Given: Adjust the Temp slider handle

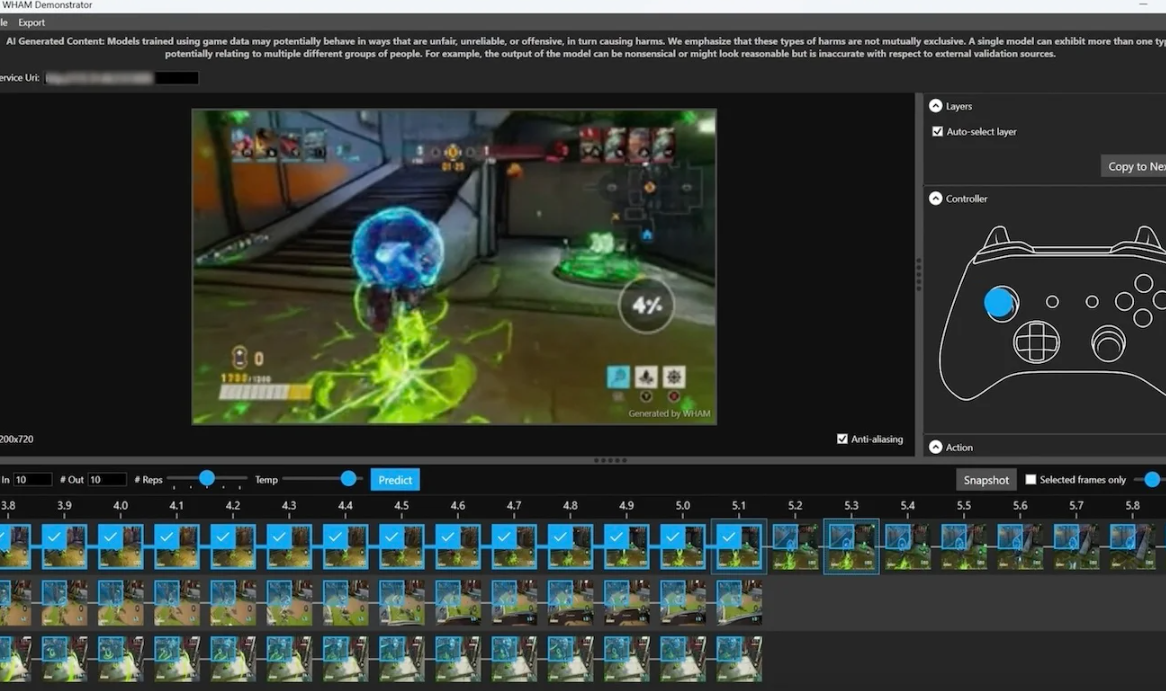Looking at the screenshot, I should click(348, 478).
